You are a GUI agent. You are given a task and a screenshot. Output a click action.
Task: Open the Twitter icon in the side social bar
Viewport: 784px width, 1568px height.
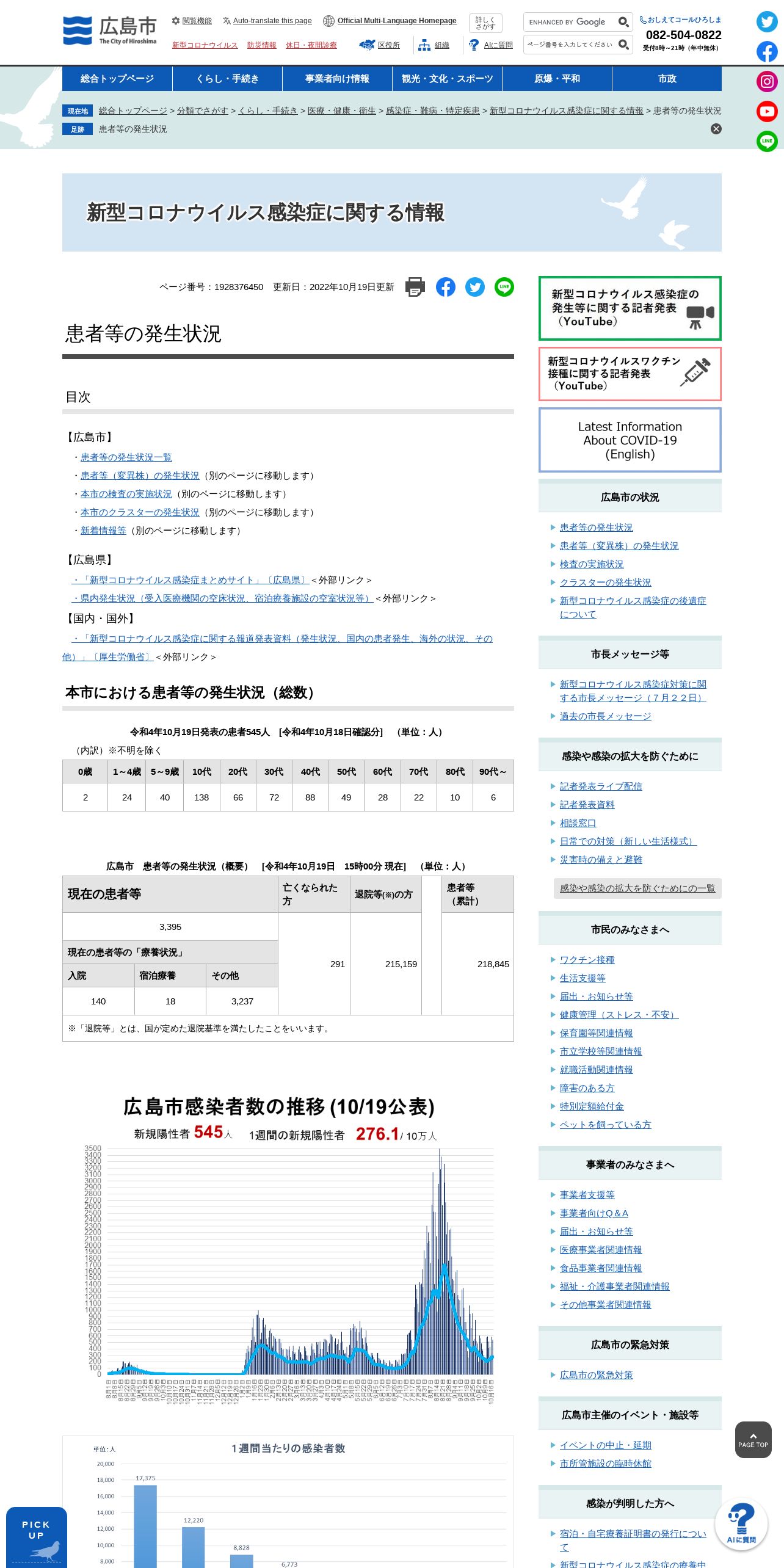[x=767, y=22]
